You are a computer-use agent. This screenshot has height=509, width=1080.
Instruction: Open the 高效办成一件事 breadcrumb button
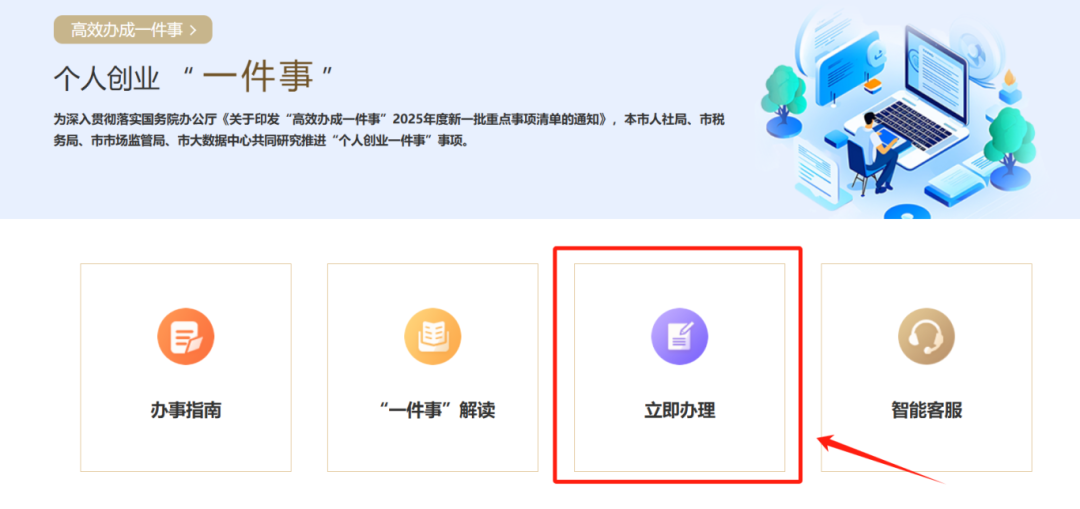pos(132,30)
